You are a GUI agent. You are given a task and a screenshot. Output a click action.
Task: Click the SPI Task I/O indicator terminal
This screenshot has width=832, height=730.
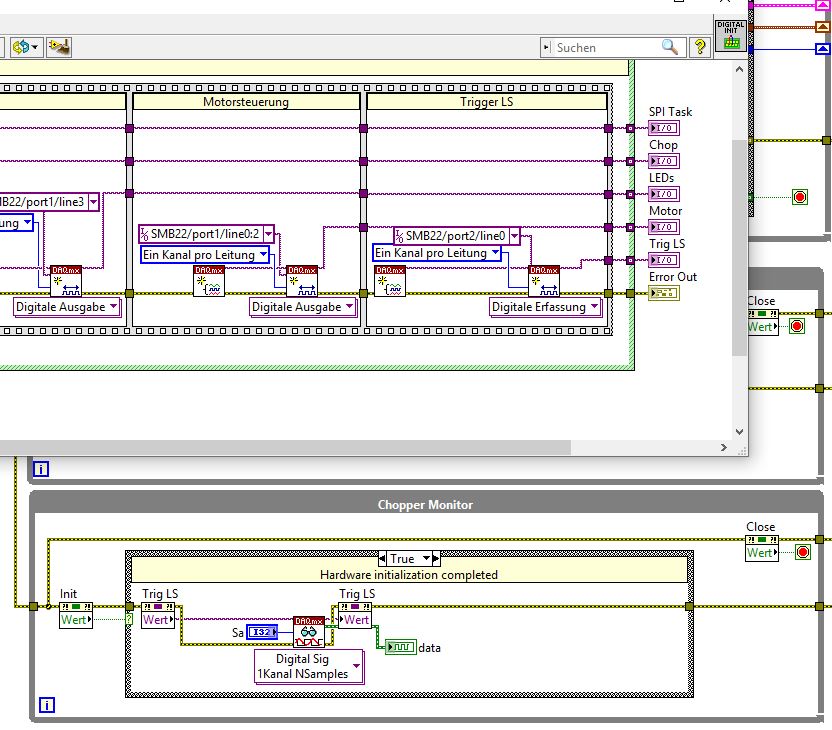tap(662, 128)
